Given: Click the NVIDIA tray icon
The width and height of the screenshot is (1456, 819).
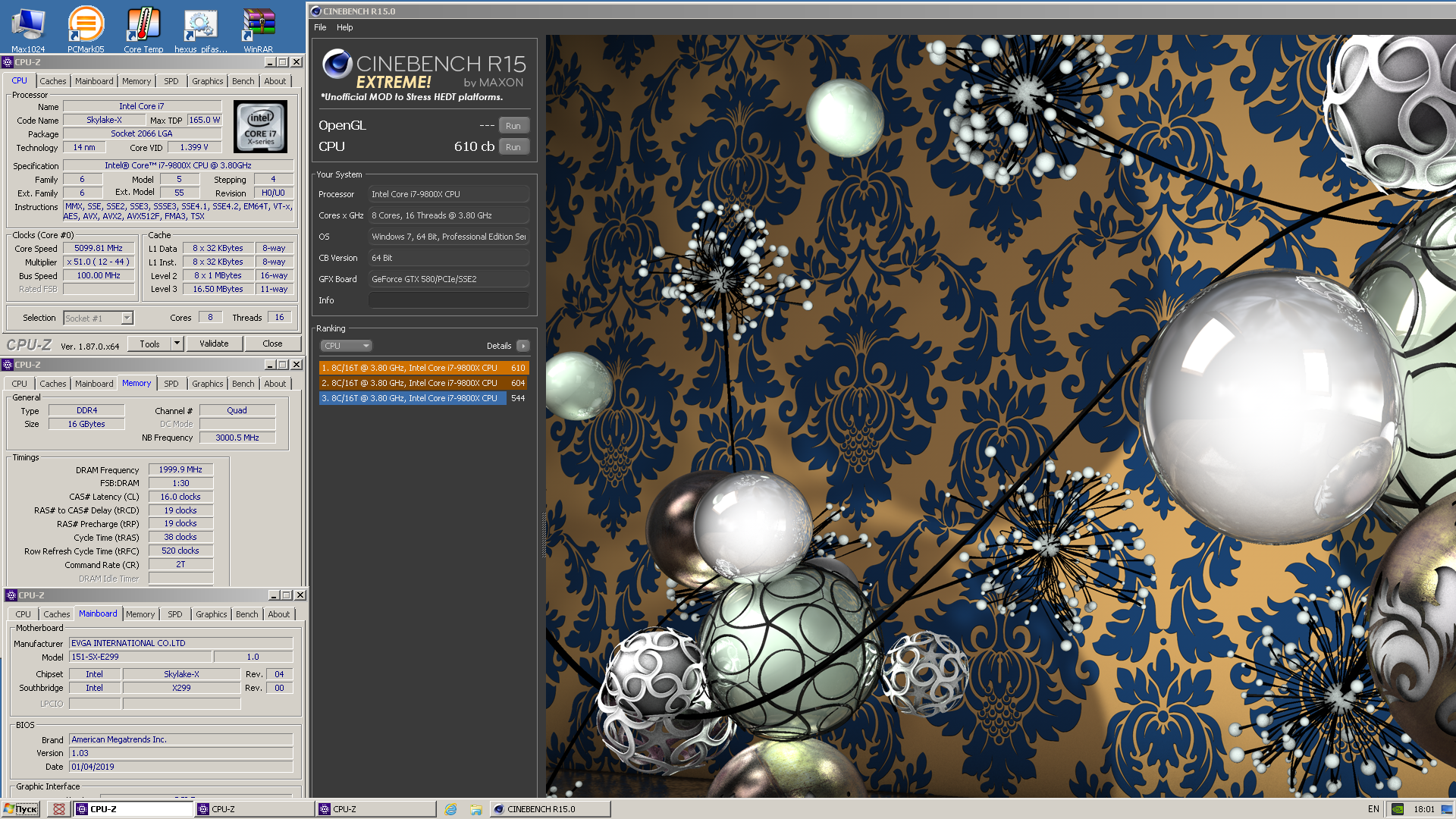Looking at the screenshot, I should [x=1398, y=809].
